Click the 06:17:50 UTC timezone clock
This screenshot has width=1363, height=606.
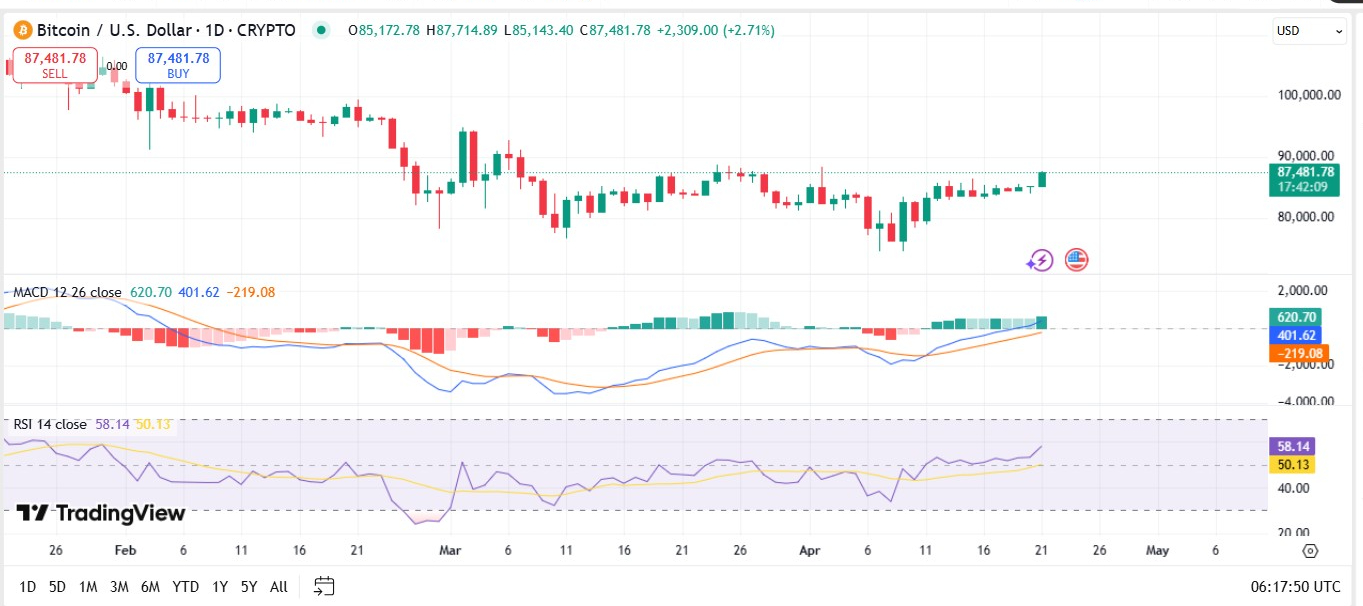pos(1295,586)
